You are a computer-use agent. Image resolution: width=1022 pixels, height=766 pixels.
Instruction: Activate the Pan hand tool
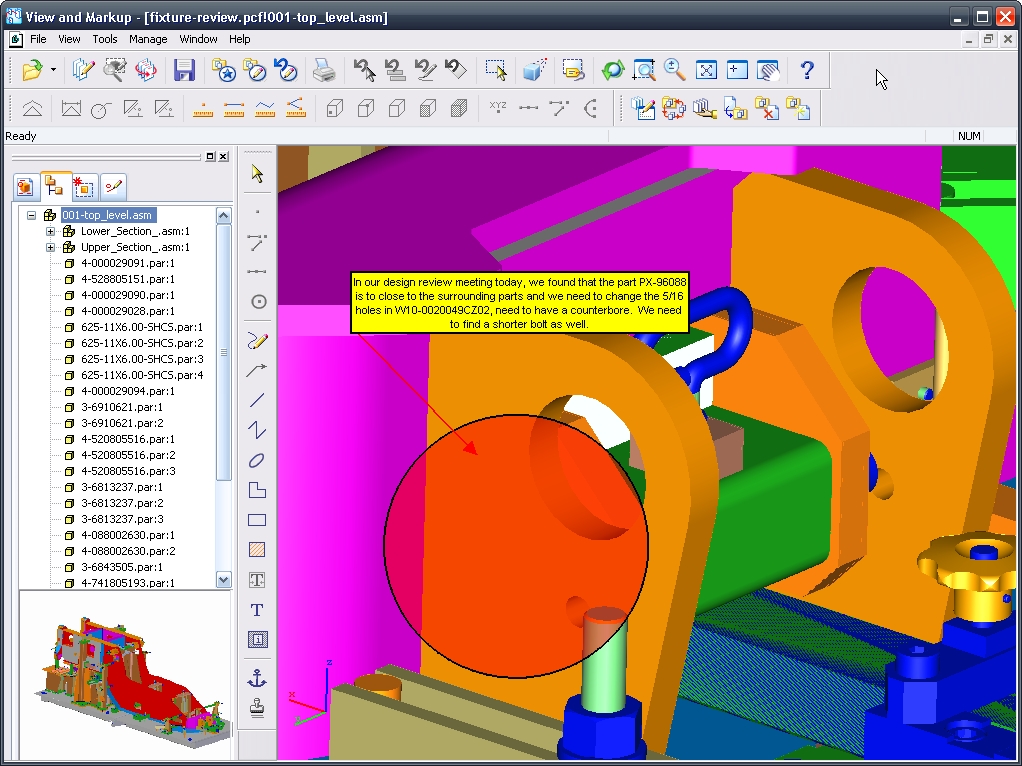(768, 70)
